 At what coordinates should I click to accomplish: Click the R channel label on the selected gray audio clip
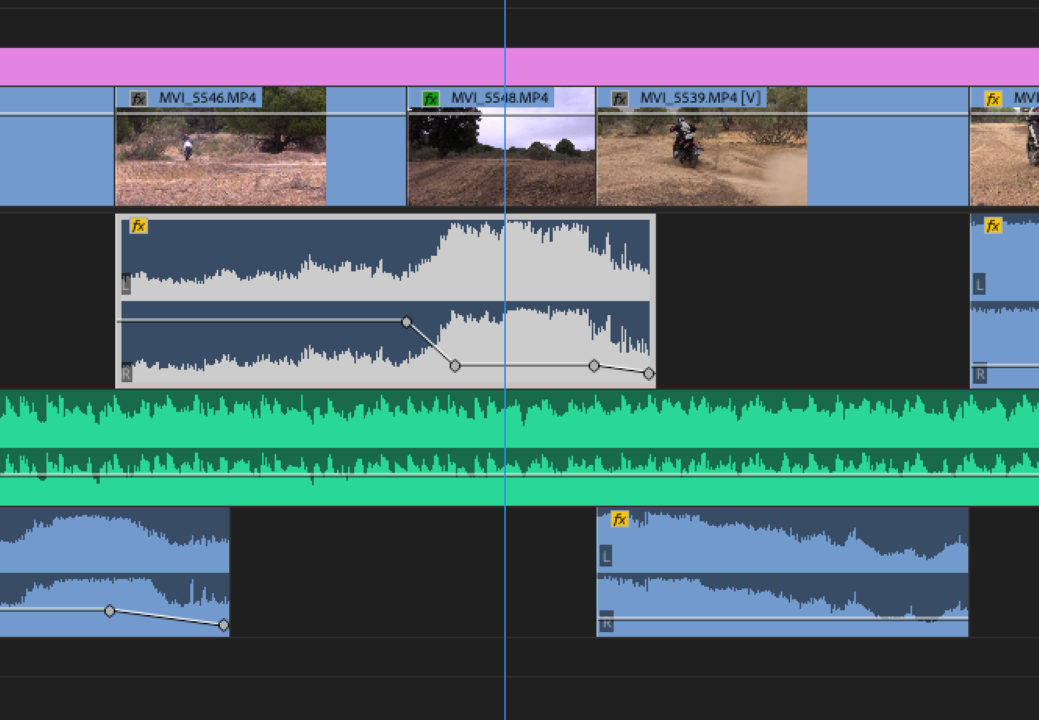[x=126, y=373]
